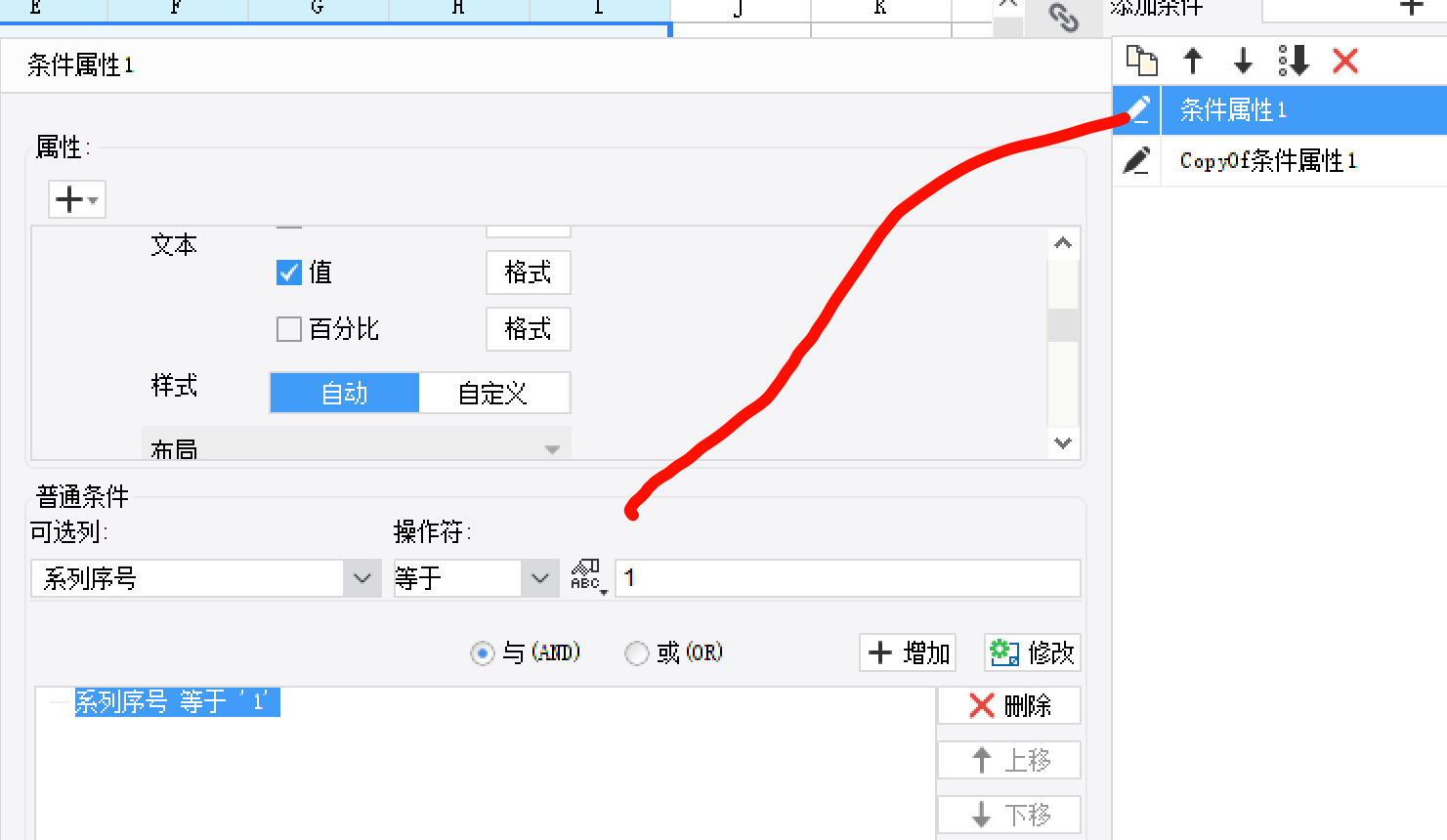Click the plus icon at top right
The height and width of the screenshot is (840, 1447).
tap(1412, 7)
